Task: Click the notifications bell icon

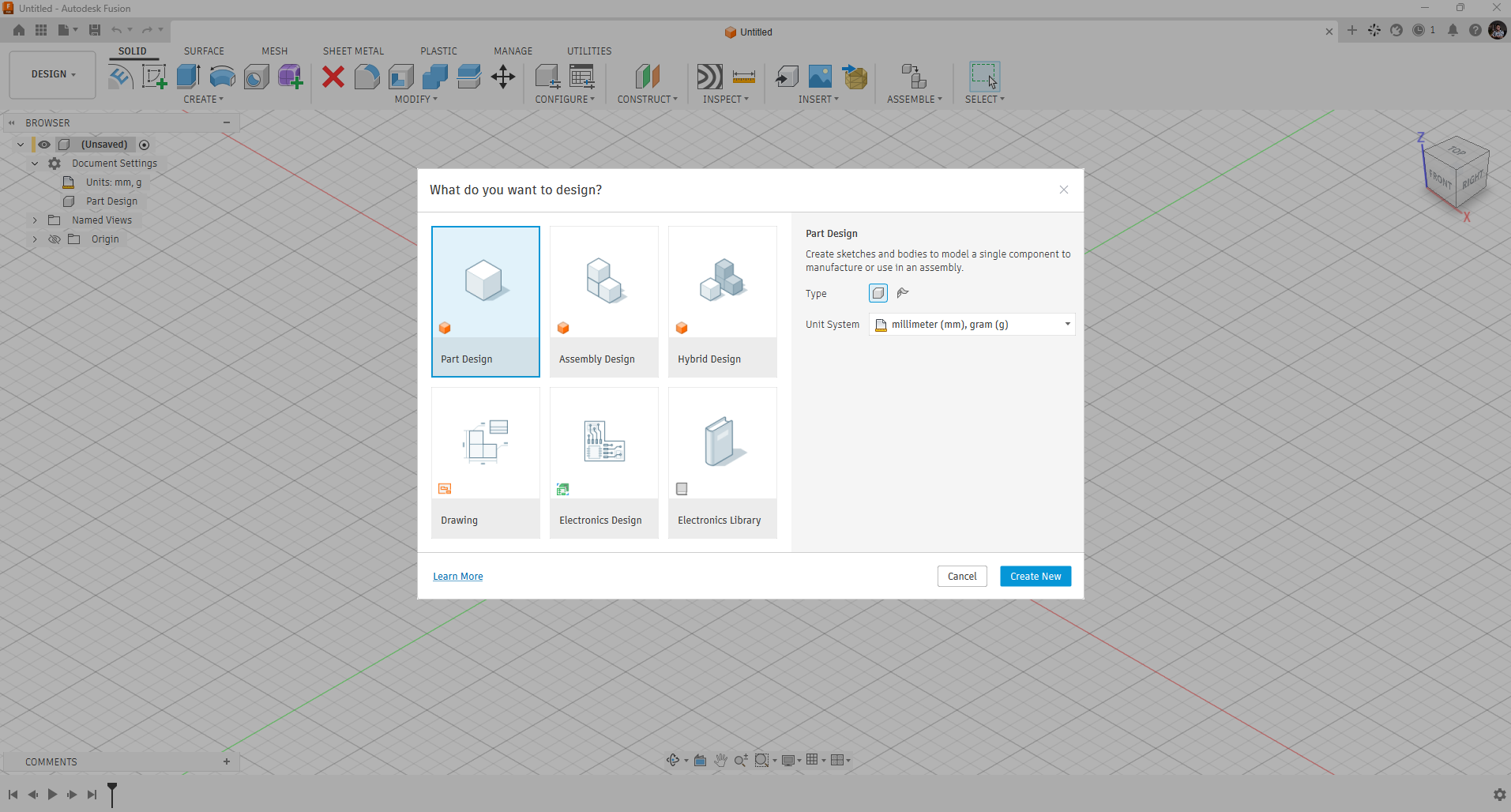Action: tap(1453, 30)
